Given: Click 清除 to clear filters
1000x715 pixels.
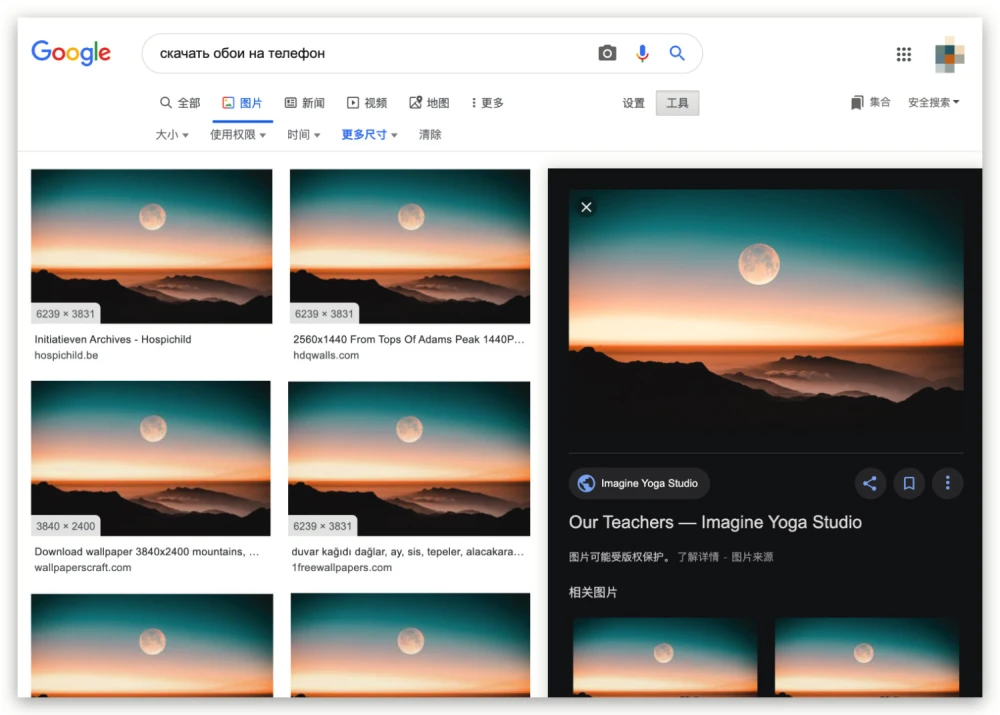Looking at the screenshot, I should click(430, 135).
